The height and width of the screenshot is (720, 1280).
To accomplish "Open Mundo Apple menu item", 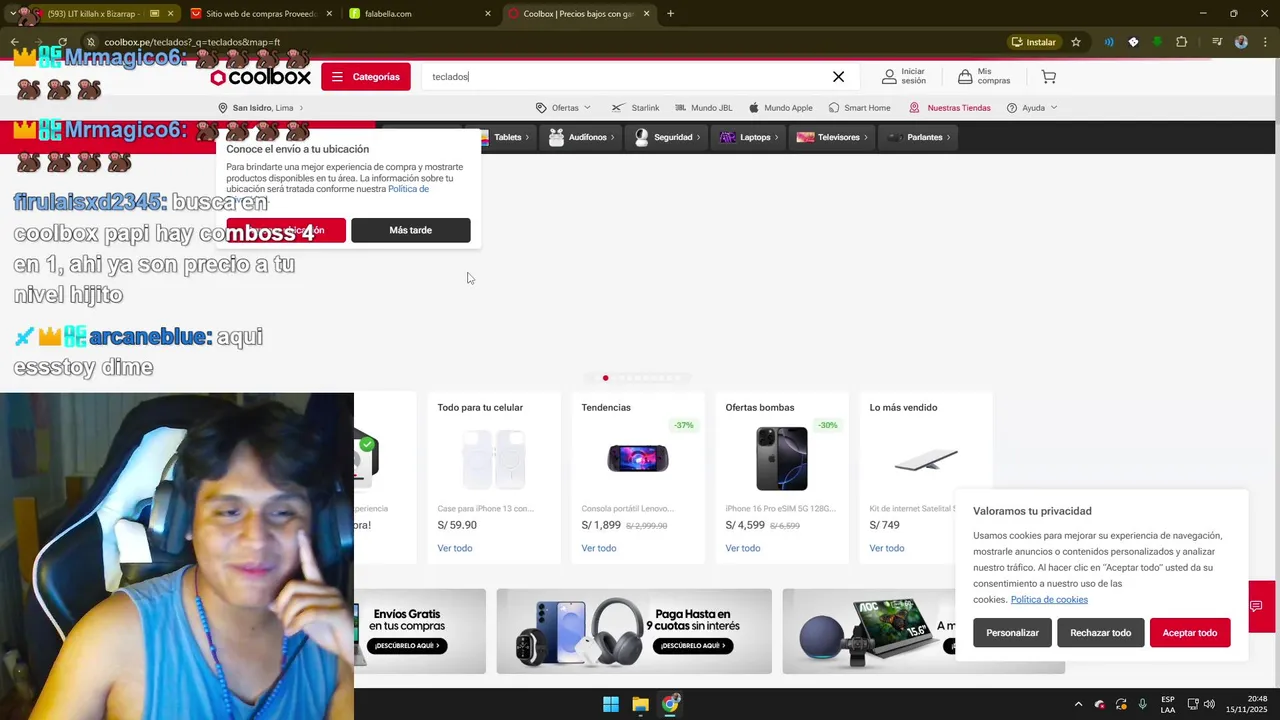I will click(x=780, y=108).
